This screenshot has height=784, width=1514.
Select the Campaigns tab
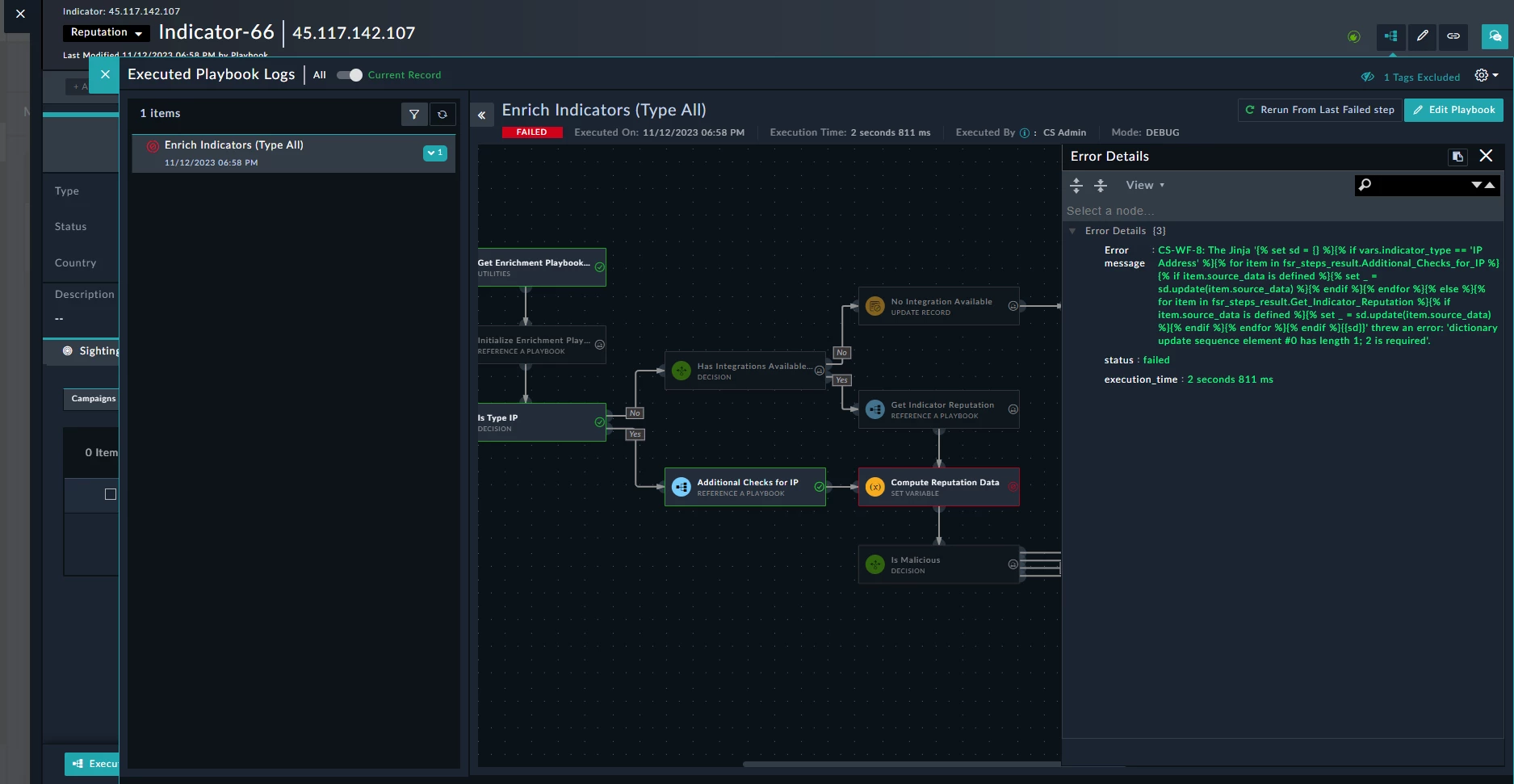(x=93, y=399)
